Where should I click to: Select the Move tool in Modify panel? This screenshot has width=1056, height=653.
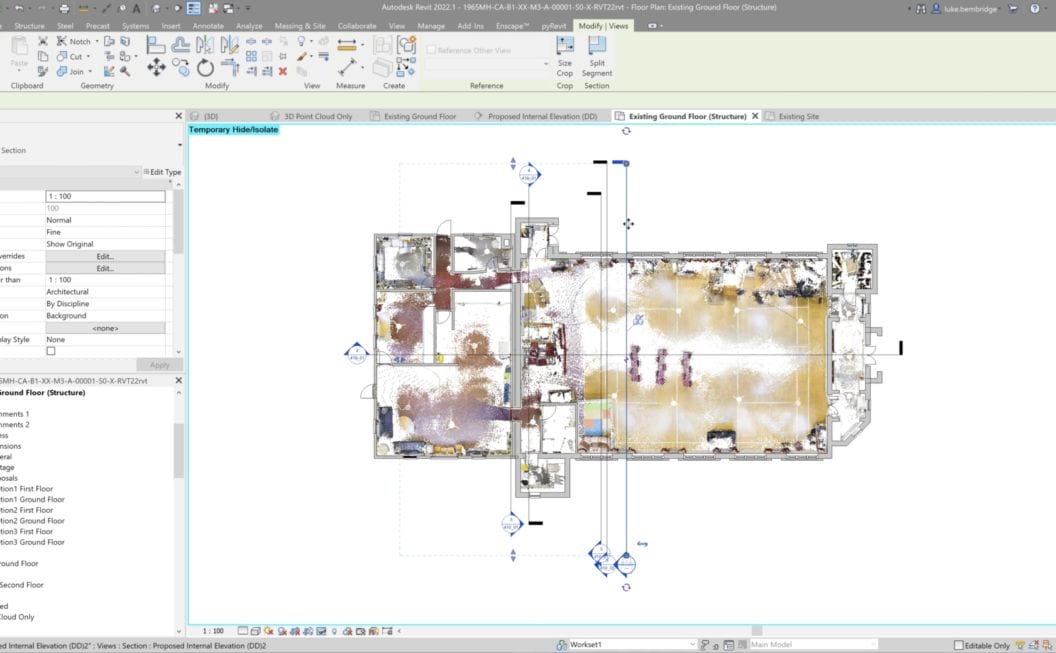pos(156,67)
